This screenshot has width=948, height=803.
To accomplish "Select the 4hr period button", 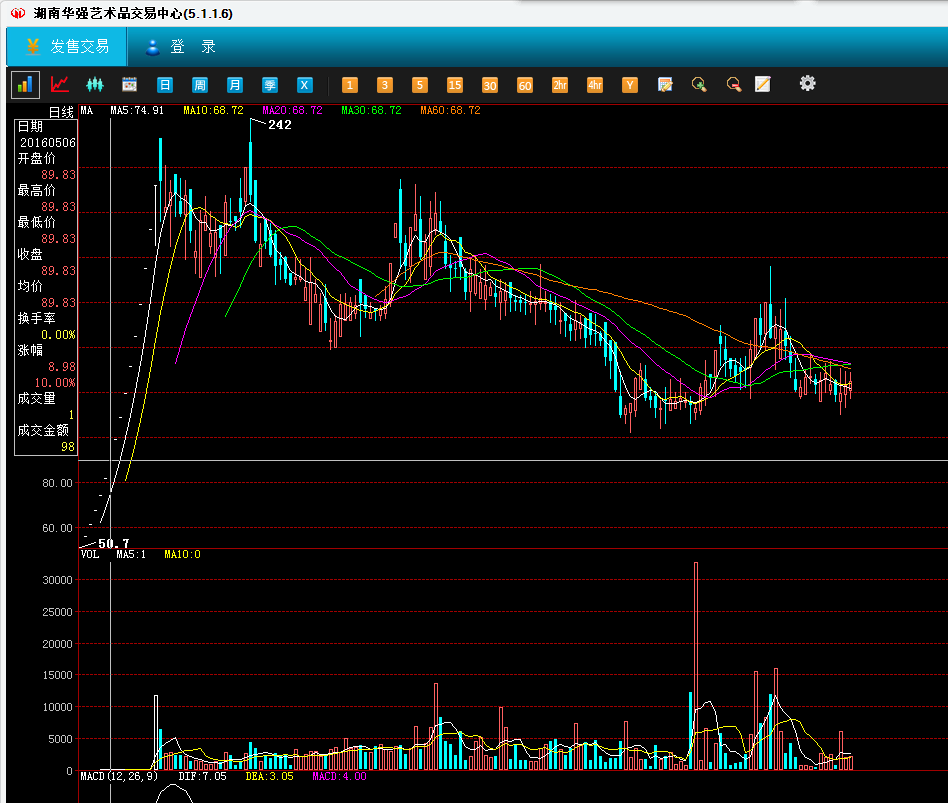I will tap(595, 85).
